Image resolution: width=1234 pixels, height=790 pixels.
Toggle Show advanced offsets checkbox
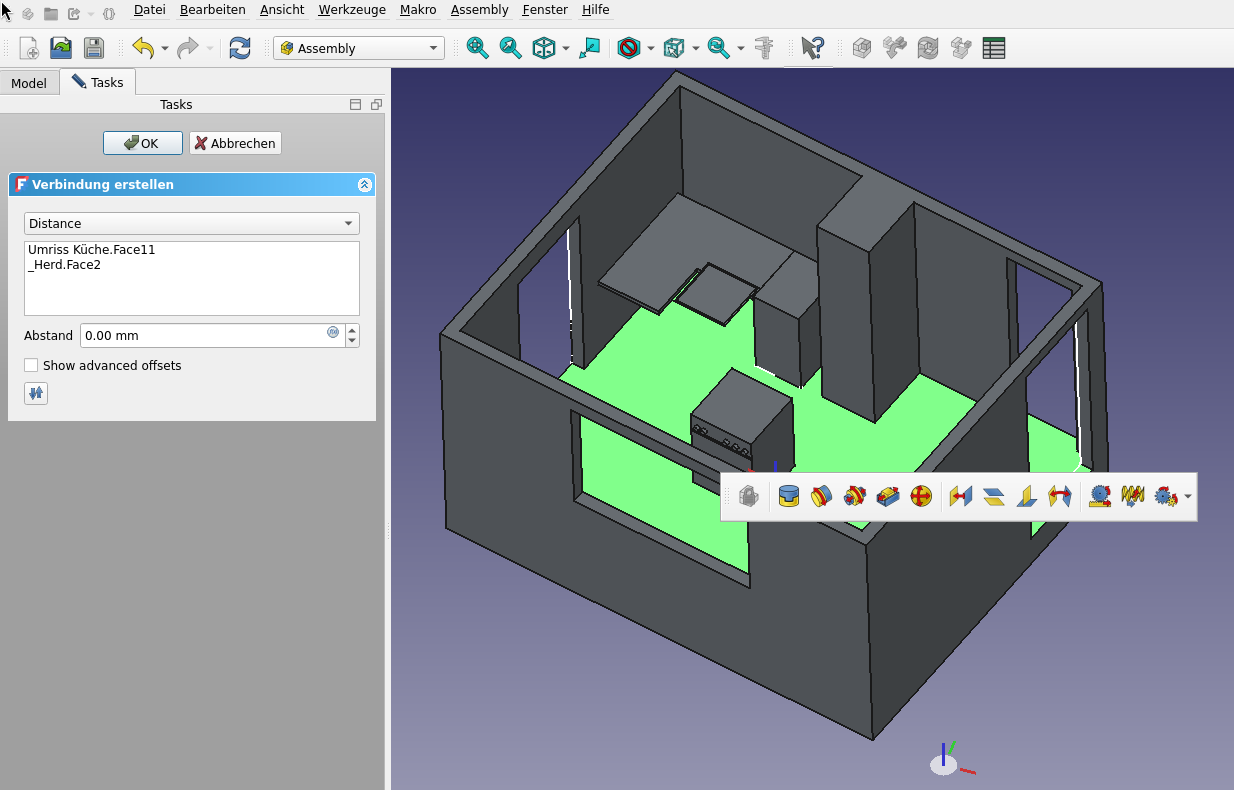(x=32, y=366)
